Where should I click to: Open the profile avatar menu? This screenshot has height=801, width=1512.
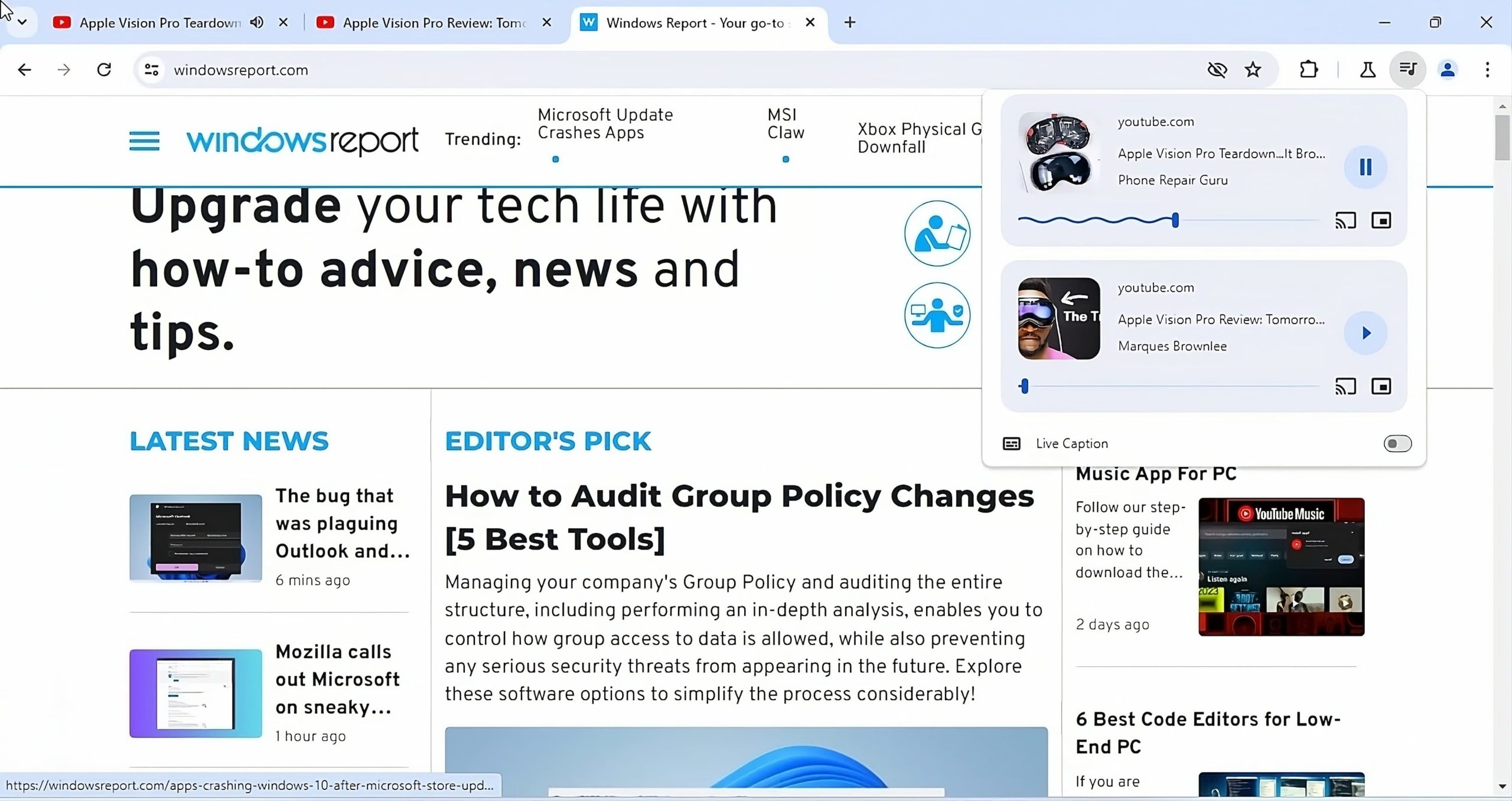coord(1448,70)
